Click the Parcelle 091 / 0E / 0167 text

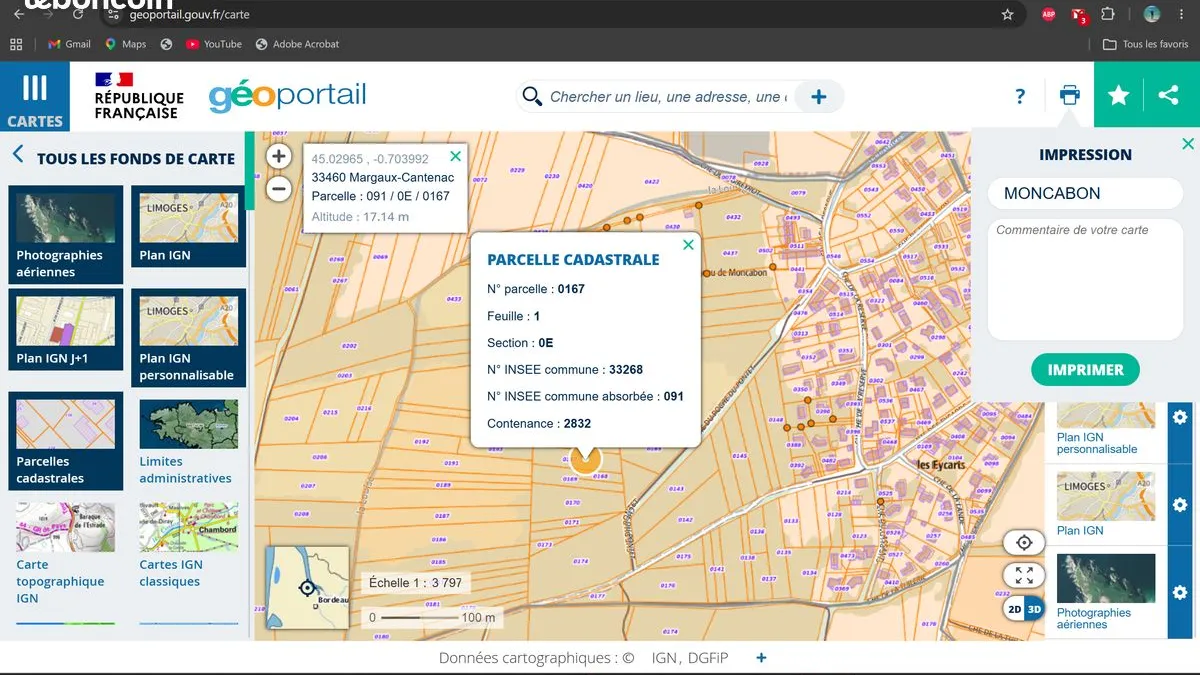point(381,197)
